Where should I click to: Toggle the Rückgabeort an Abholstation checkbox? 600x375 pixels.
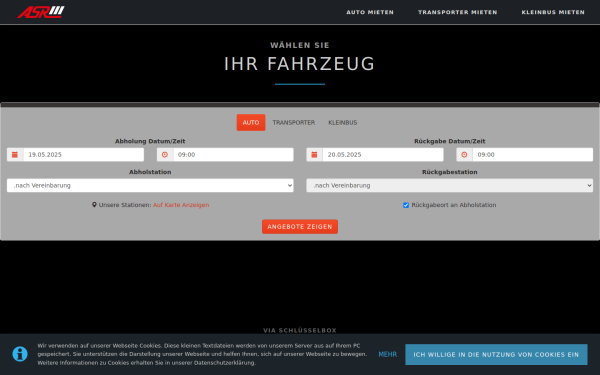pos(406,205)
